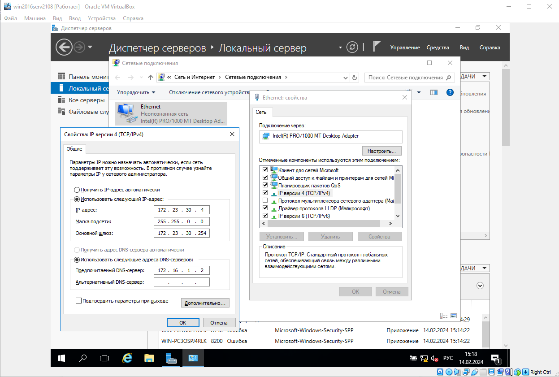Click the preferred DNS server field
The height and width of the screenshot is (377, 559).
[x=181, y=270]
